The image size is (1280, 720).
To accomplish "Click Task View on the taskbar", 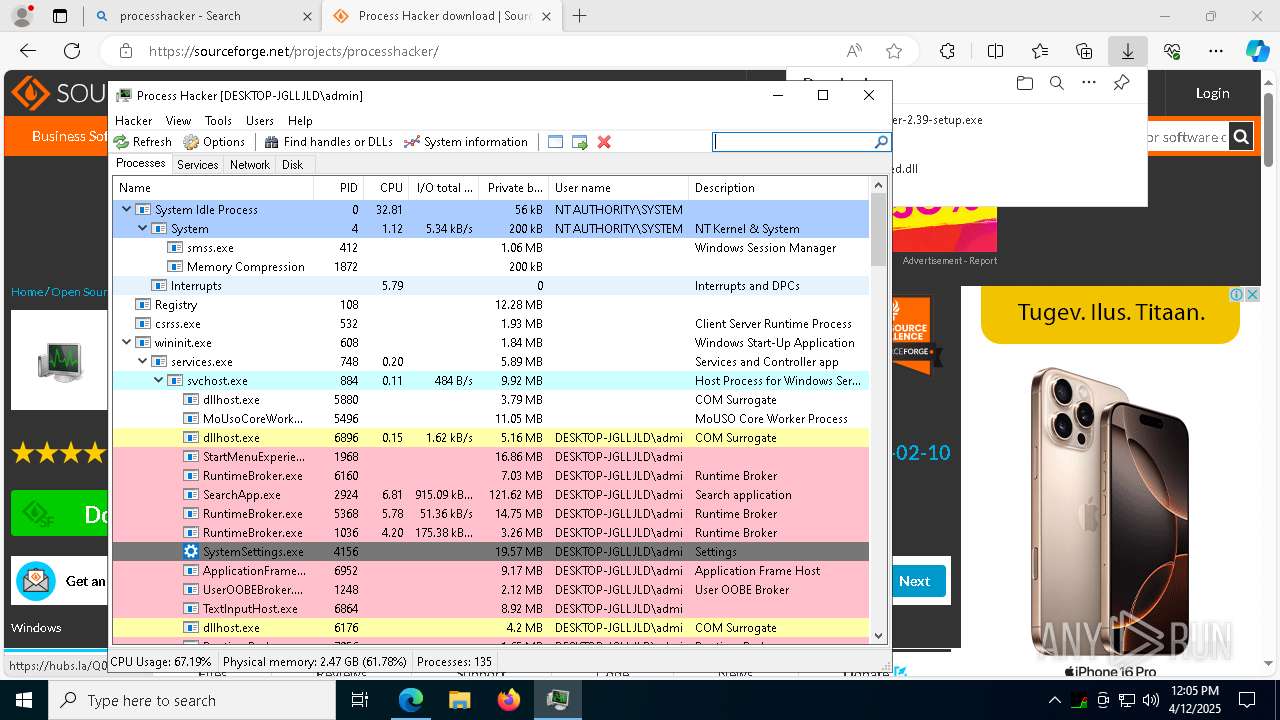I will (x=360, y=700).
